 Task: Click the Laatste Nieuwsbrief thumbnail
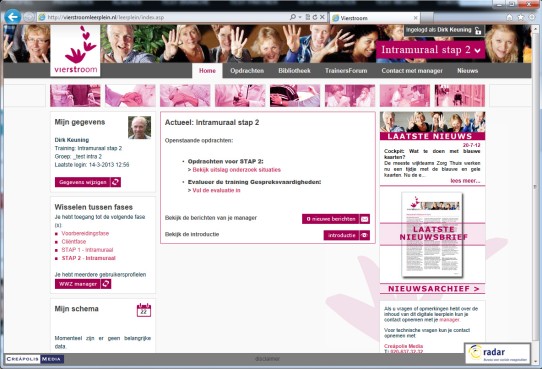[432, 235]
